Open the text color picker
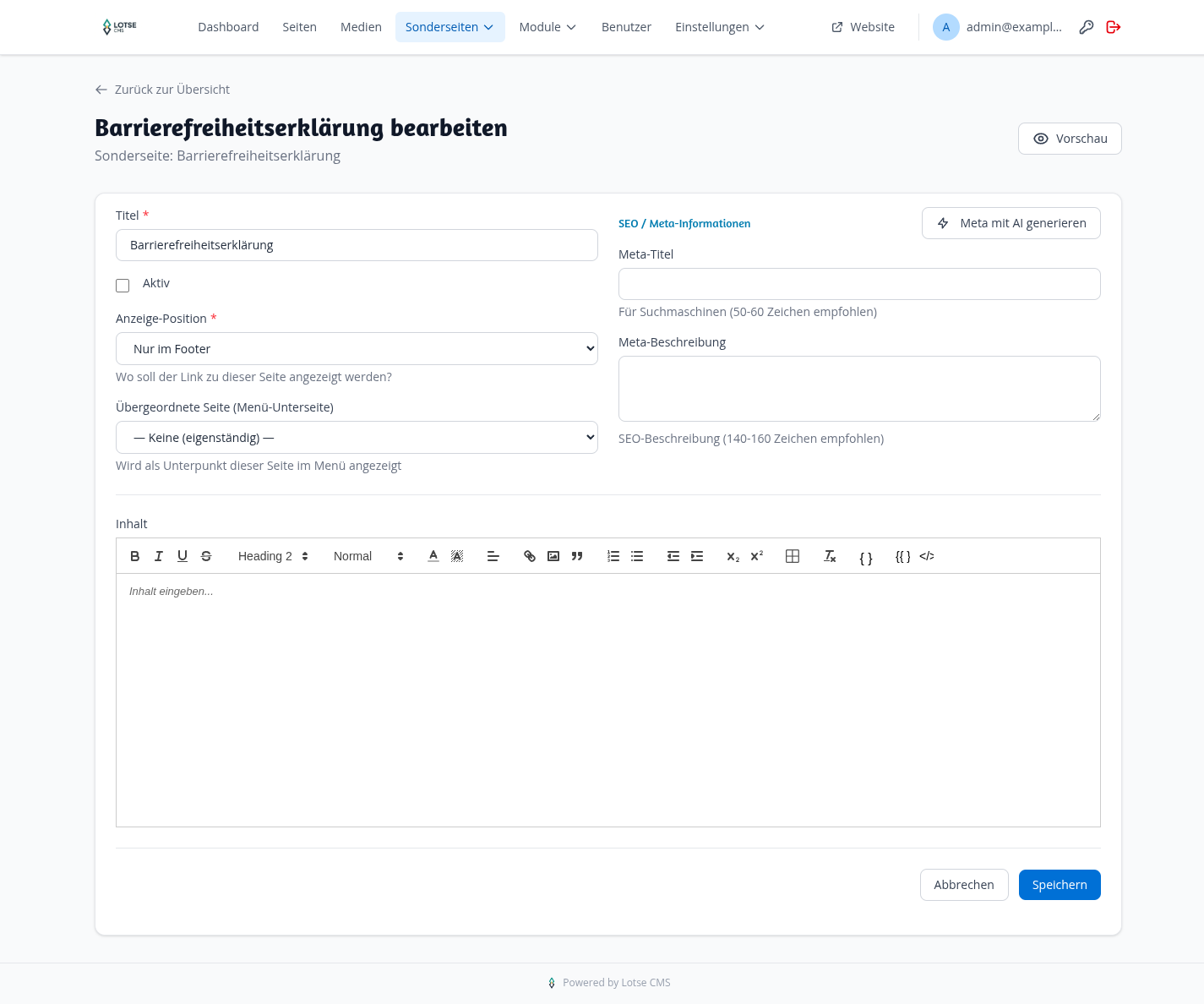This screenshot has height=1004, width=1204. point(433,556)
